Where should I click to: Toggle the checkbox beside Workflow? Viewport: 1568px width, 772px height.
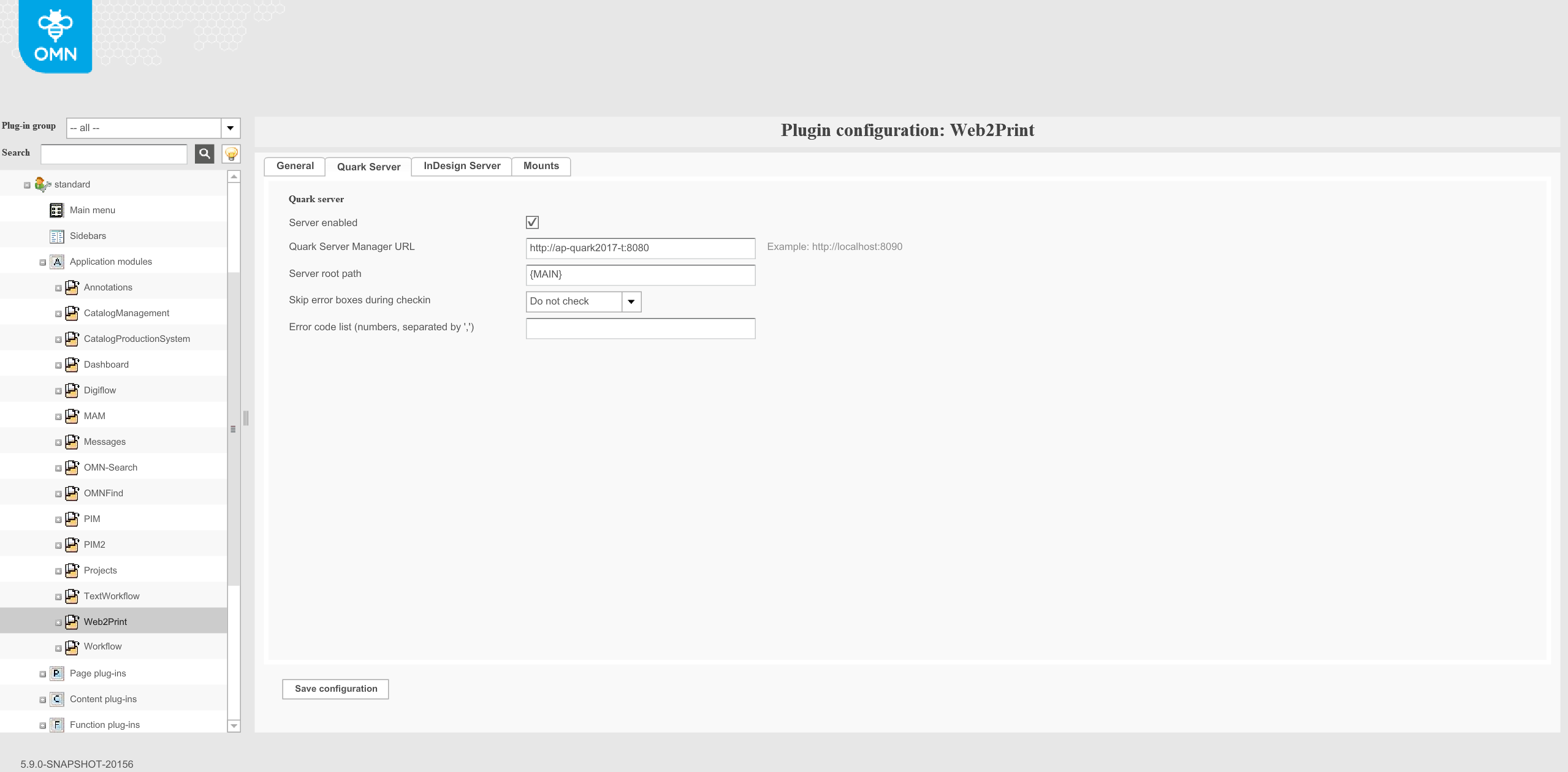point(59,648)
